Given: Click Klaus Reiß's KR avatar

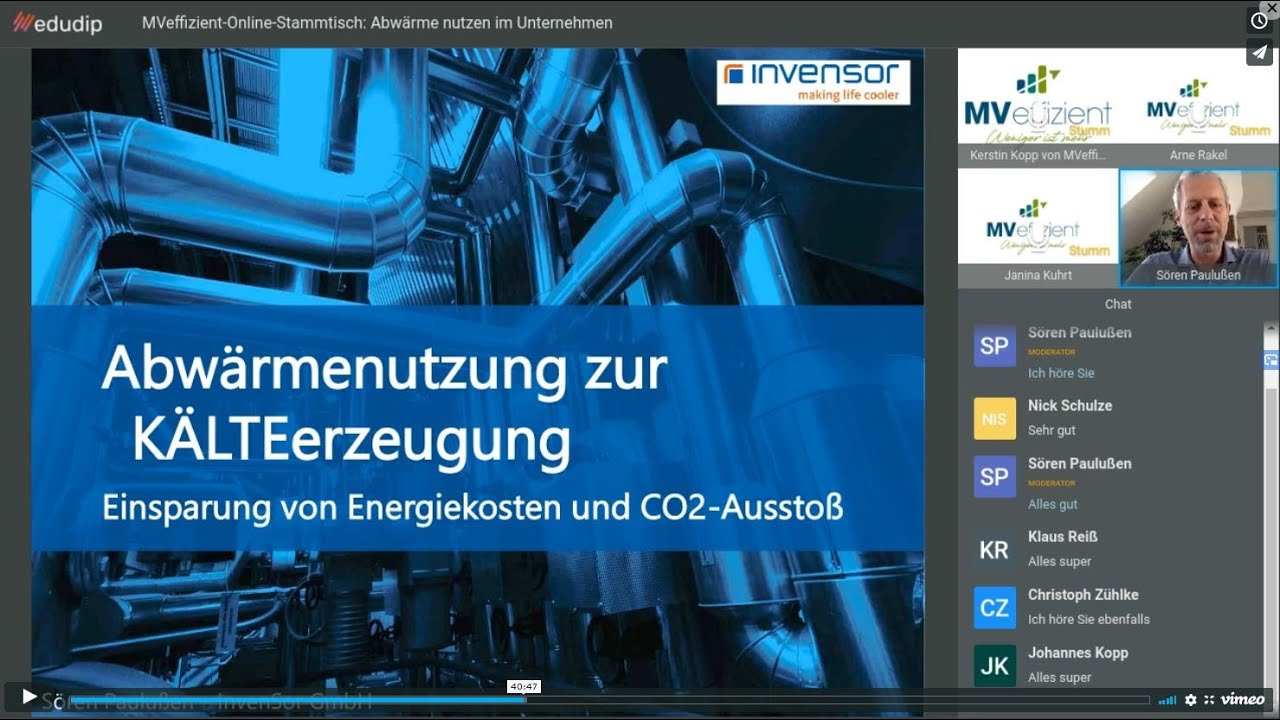Looking at the screenshot, I should [x=994, y=550].
